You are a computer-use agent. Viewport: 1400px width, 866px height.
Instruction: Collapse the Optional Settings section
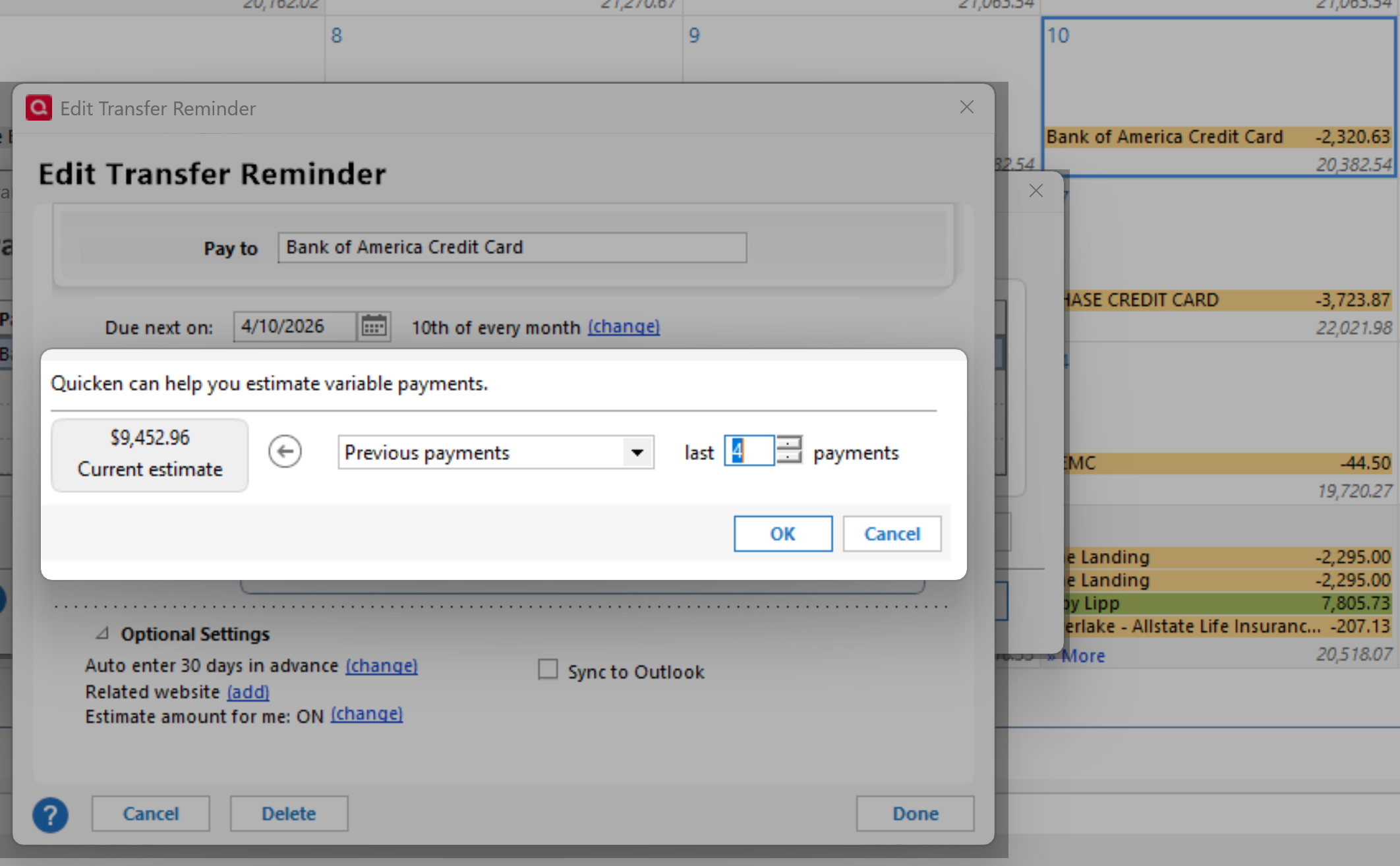[102, 634]
